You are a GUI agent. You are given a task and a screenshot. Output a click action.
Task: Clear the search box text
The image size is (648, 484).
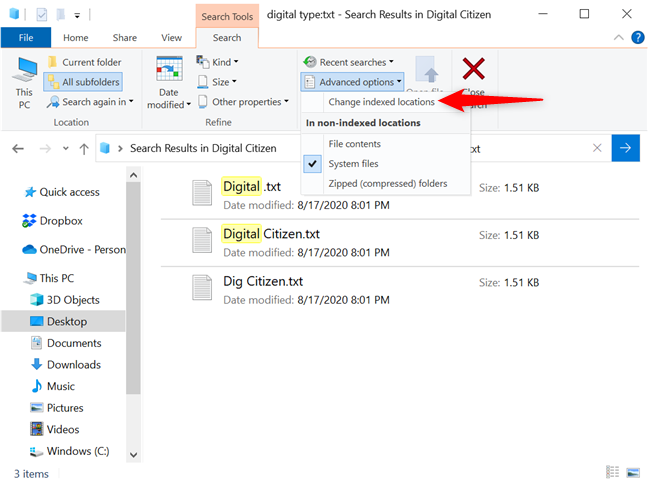tap(597, 148)
